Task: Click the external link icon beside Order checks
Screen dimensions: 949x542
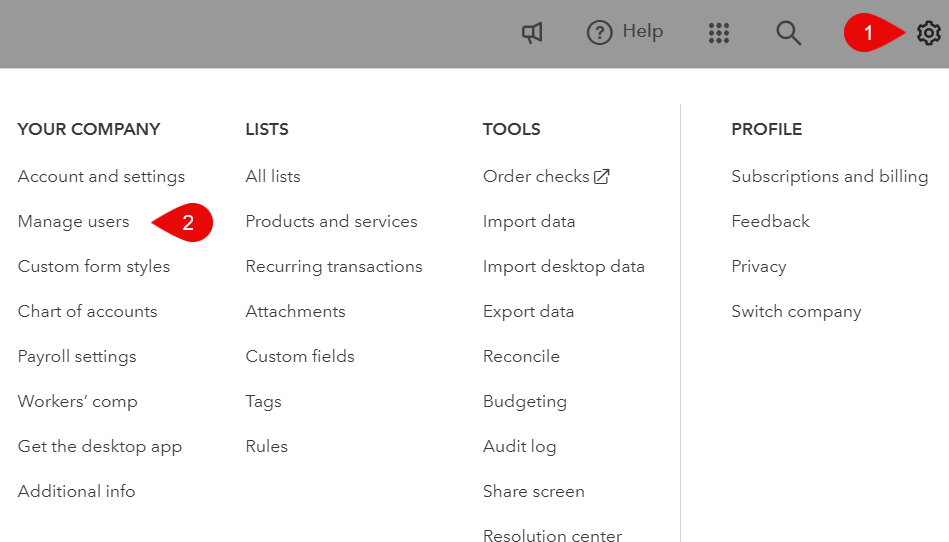Action: coord(602,177)
